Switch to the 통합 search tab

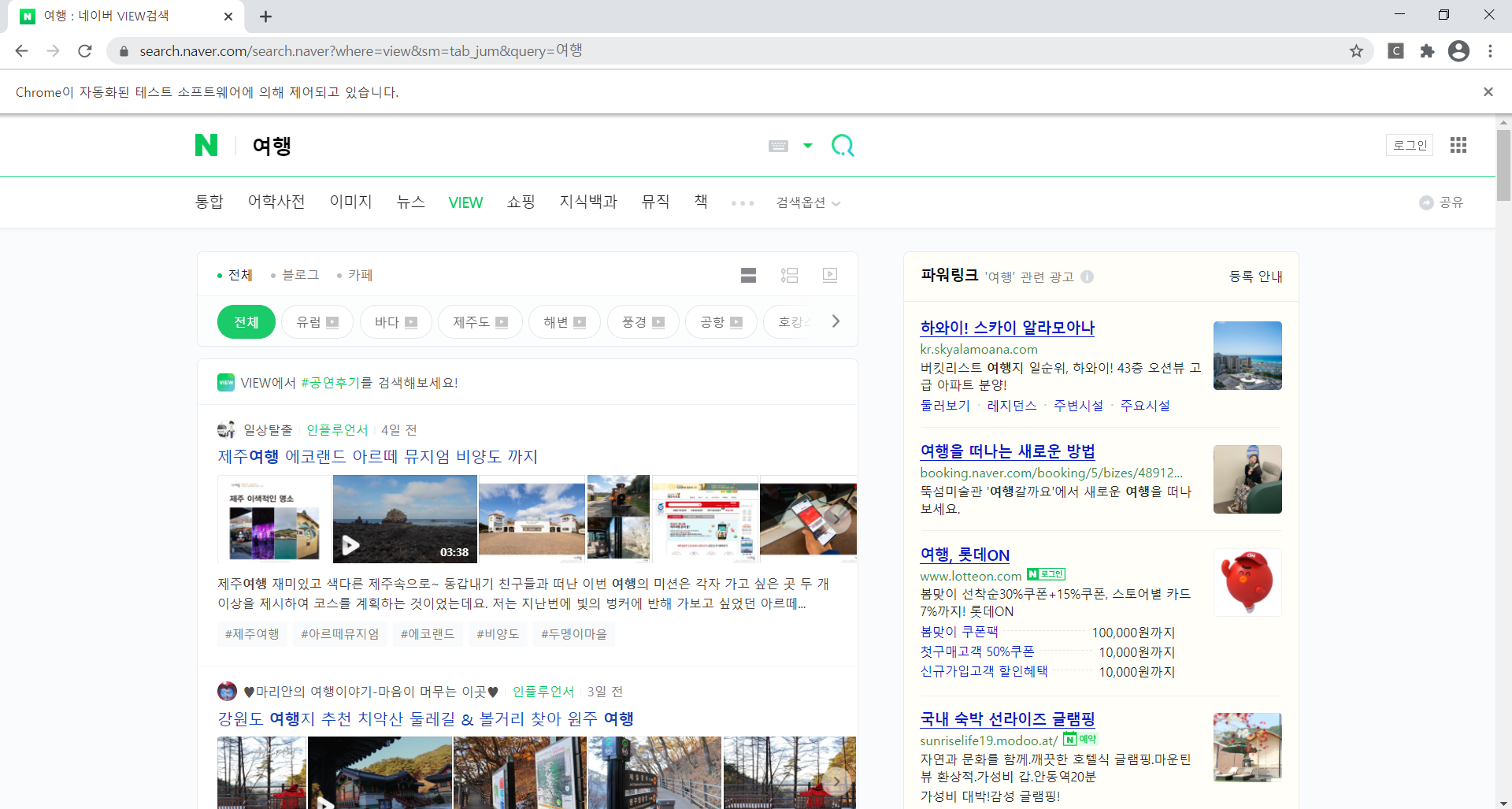click(x=209, y=202)
